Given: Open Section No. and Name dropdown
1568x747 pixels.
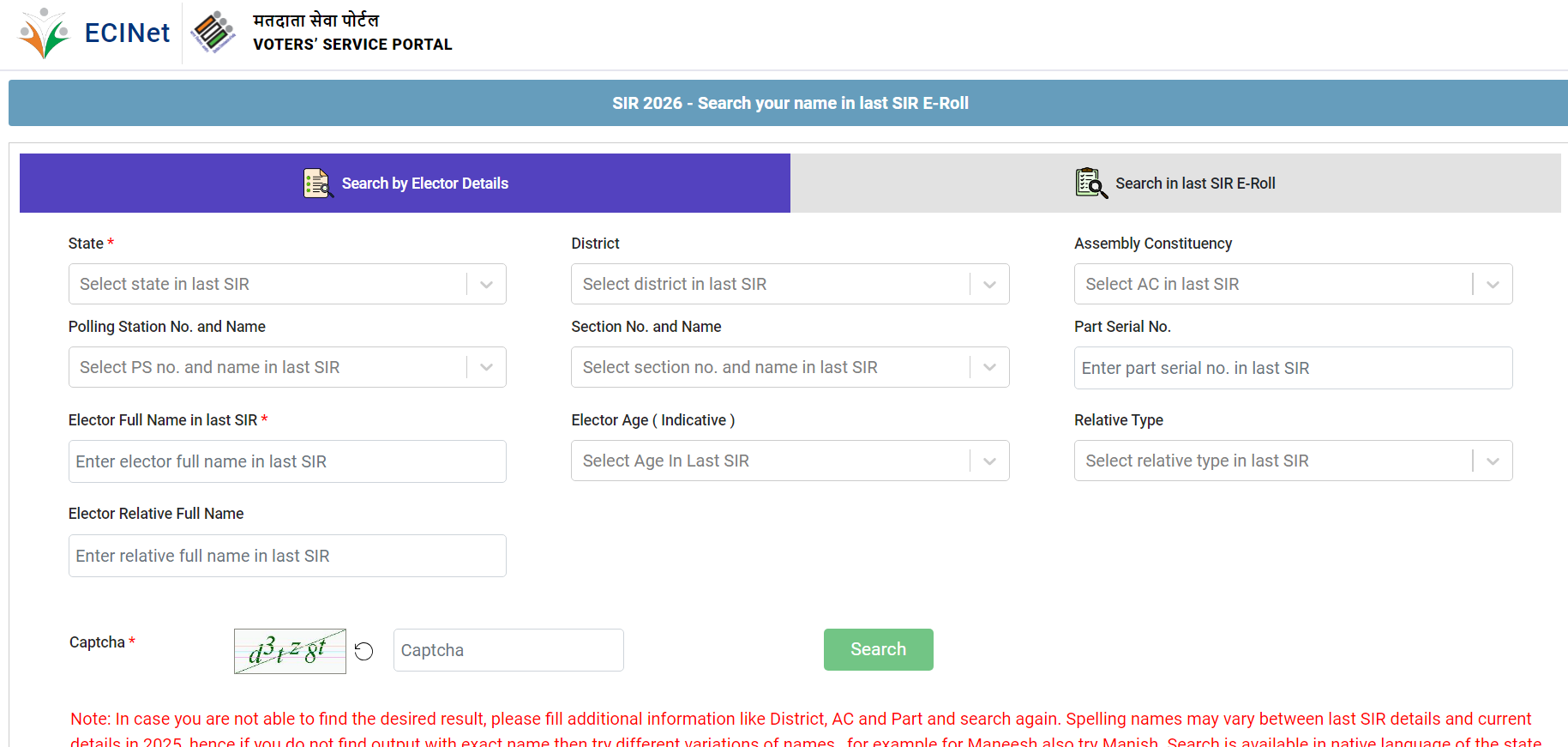Looking at the screenshot, I should tap(790, 367).
